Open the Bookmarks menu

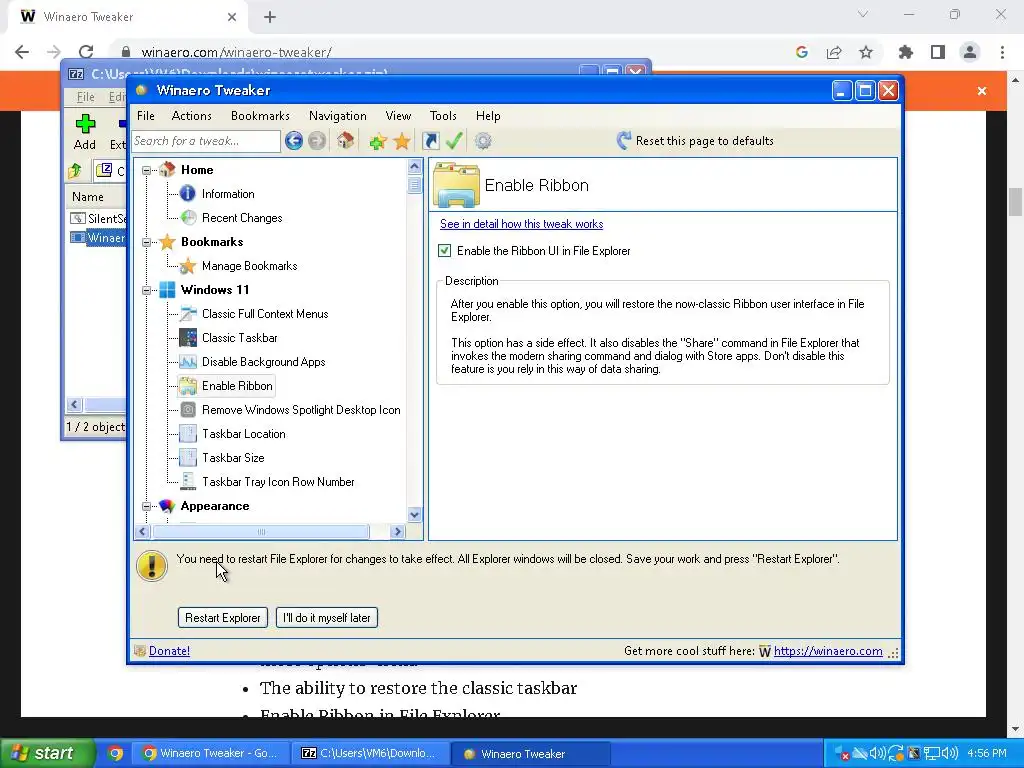click(260, 116)
